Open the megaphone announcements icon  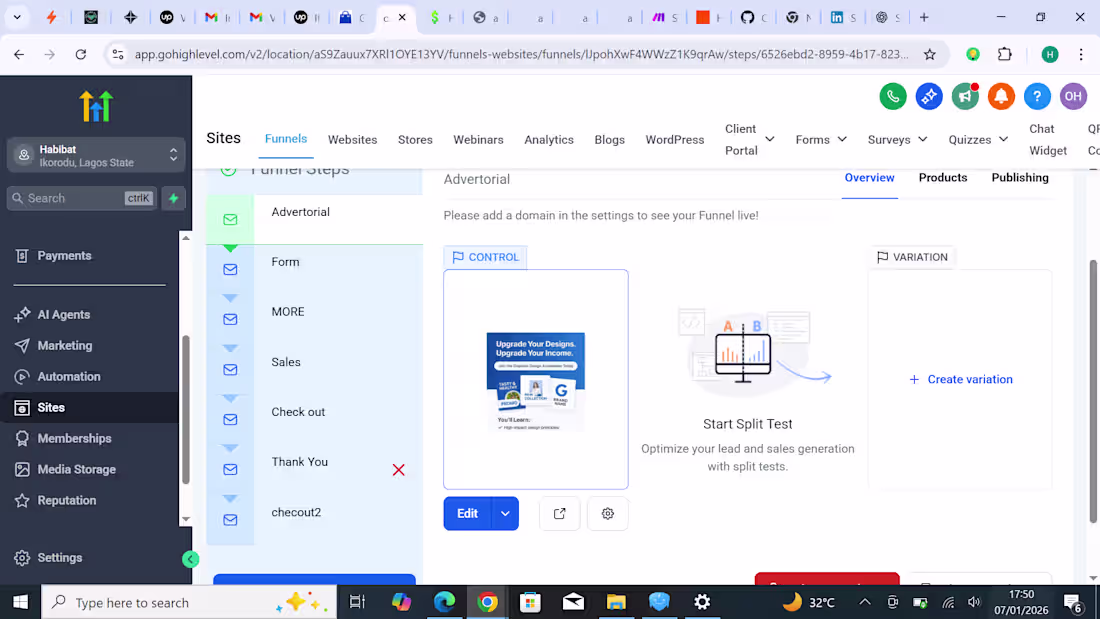(965, 96)
